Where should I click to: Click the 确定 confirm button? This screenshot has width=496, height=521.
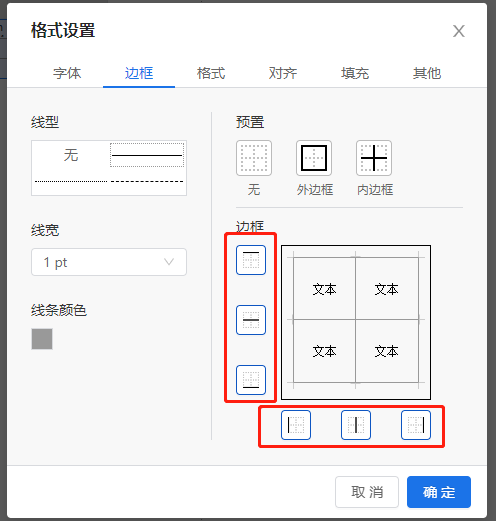click(439, 492)
